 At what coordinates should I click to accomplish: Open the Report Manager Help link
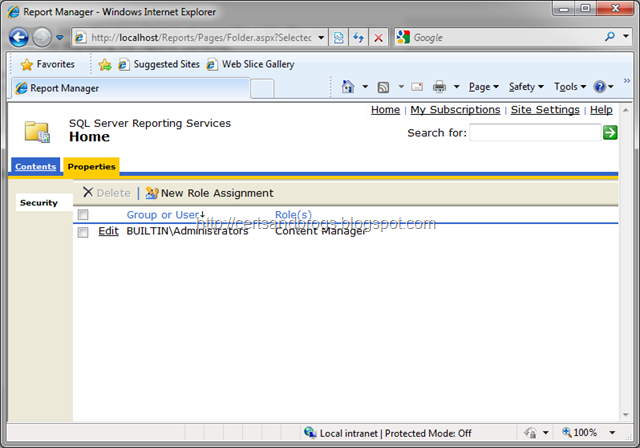click(x=601, y=110)
